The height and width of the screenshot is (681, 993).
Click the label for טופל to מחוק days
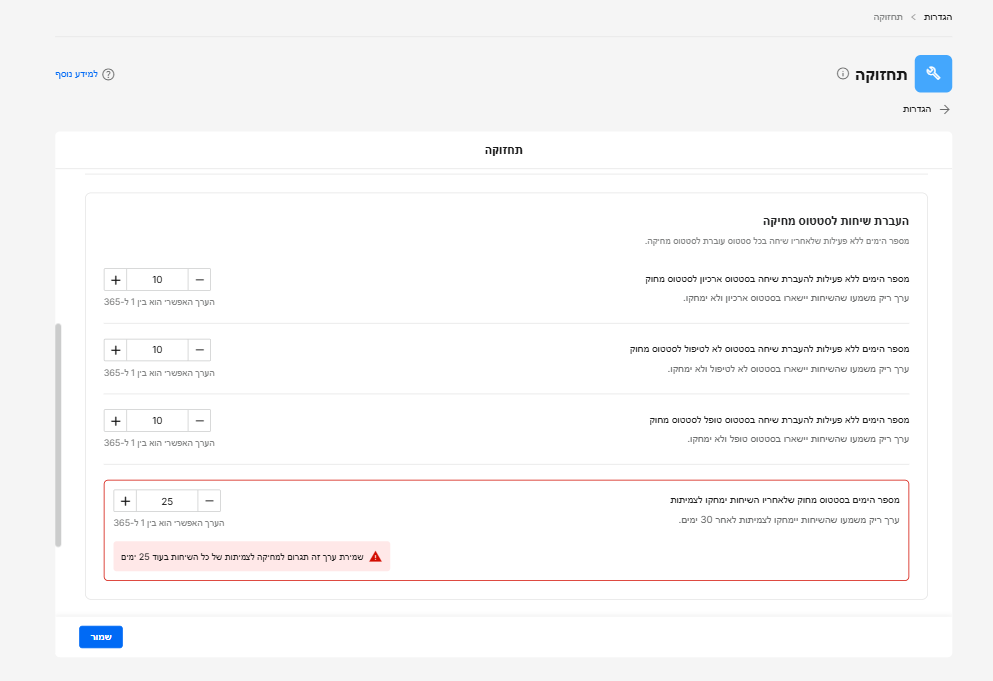click(x=779, y=419)
